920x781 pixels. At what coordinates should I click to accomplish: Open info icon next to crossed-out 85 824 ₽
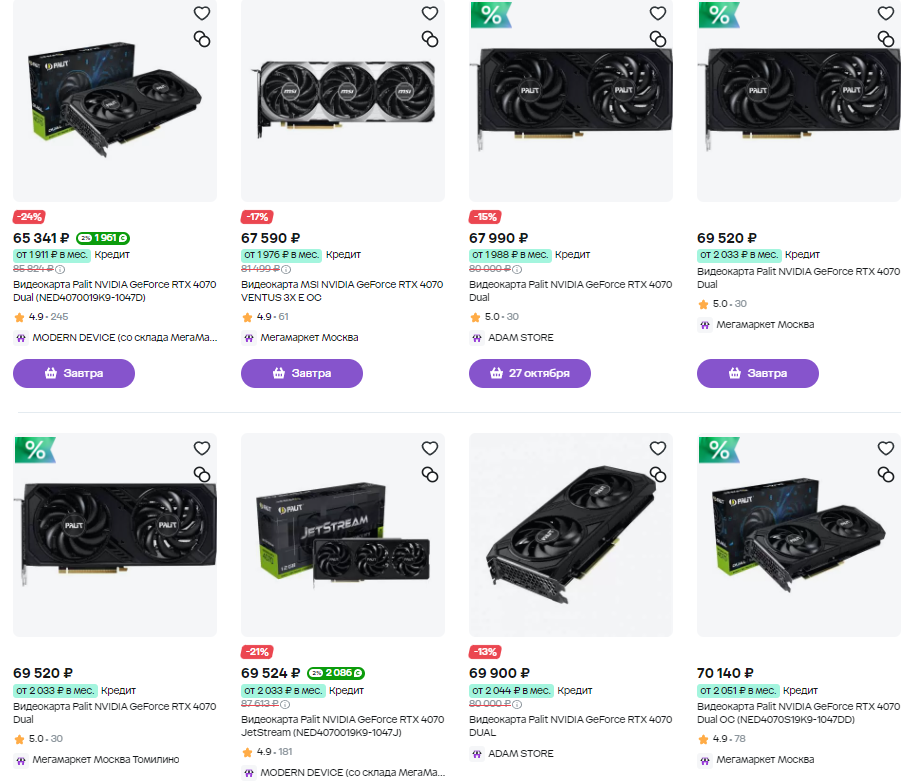click(60, 269)
